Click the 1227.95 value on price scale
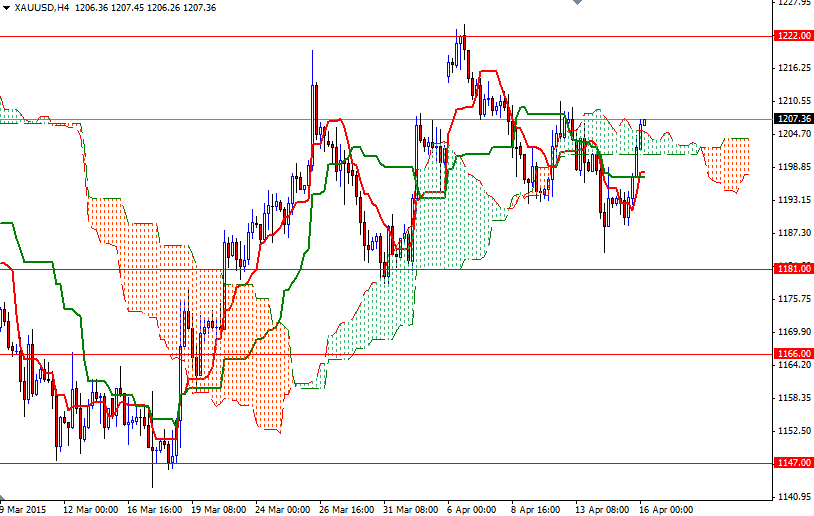This screenshot has height=516, width=814. pos(793,3)
